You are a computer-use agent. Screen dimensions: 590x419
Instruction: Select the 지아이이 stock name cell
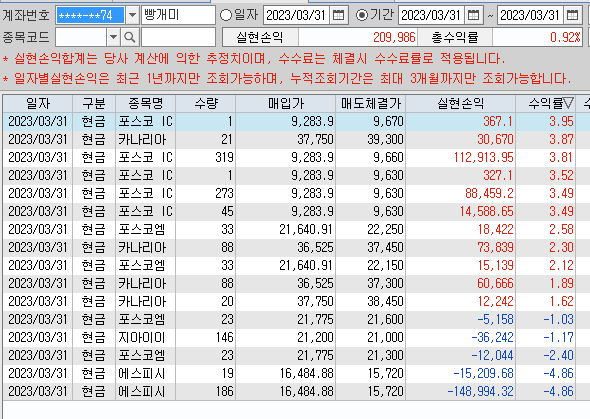click(146, 338)
